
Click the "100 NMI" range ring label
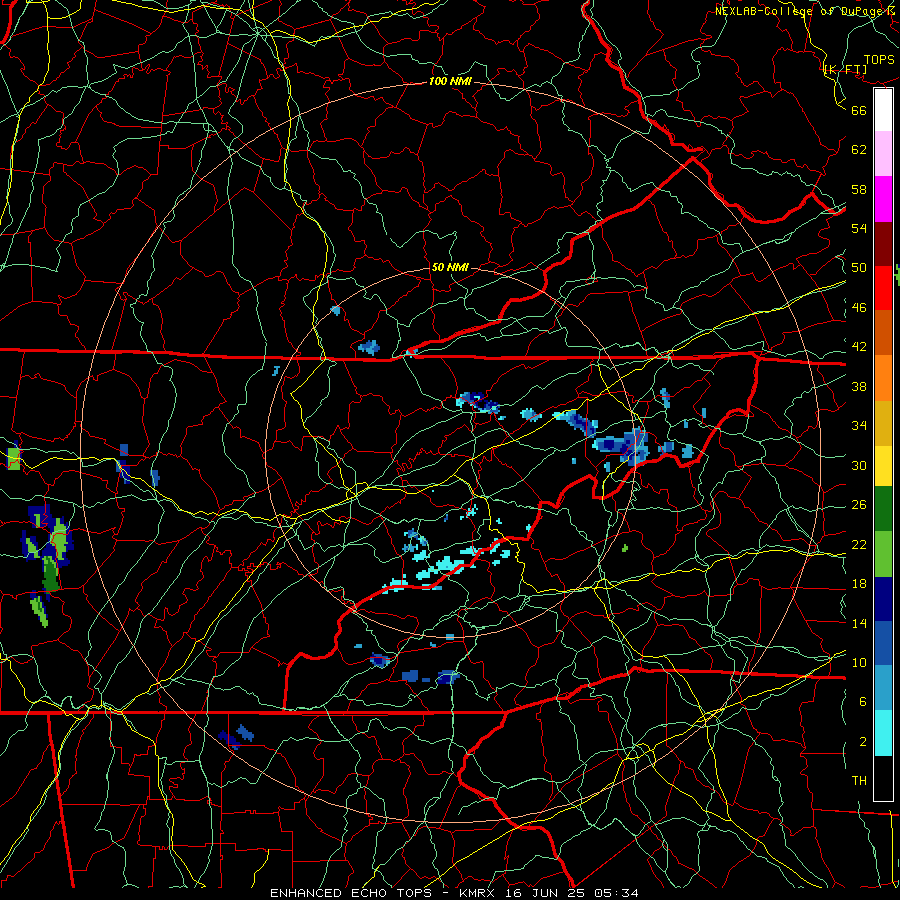(x=450, y=82)
